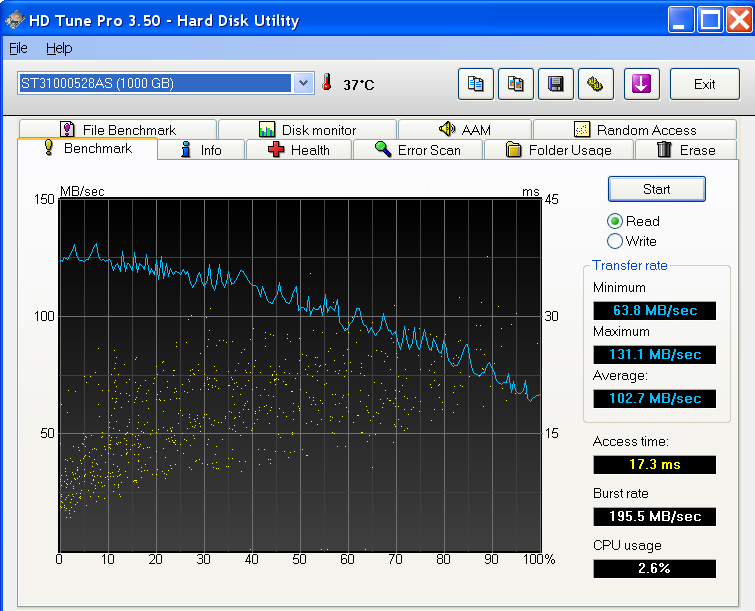This screenshot has width=755, height=611.
Task: Click the floppy disk save icon
Action: [556, 84]
